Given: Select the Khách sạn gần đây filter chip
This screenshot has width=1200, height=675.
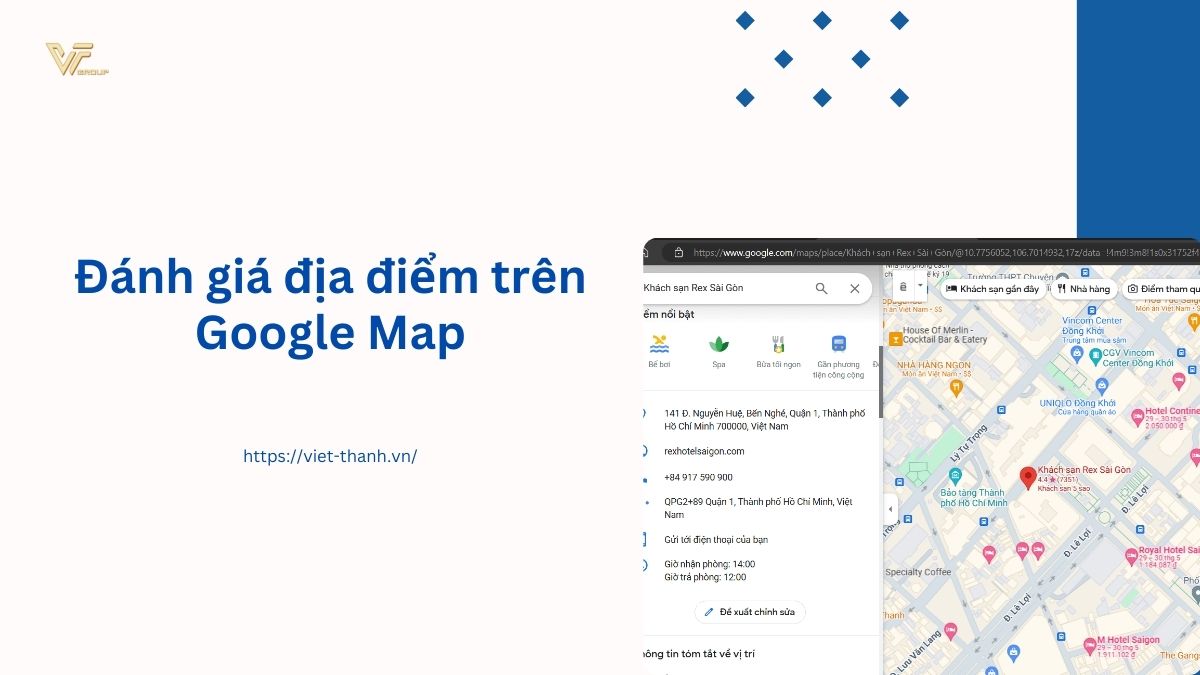Looking at the screenshot, I should click(992, 289).
